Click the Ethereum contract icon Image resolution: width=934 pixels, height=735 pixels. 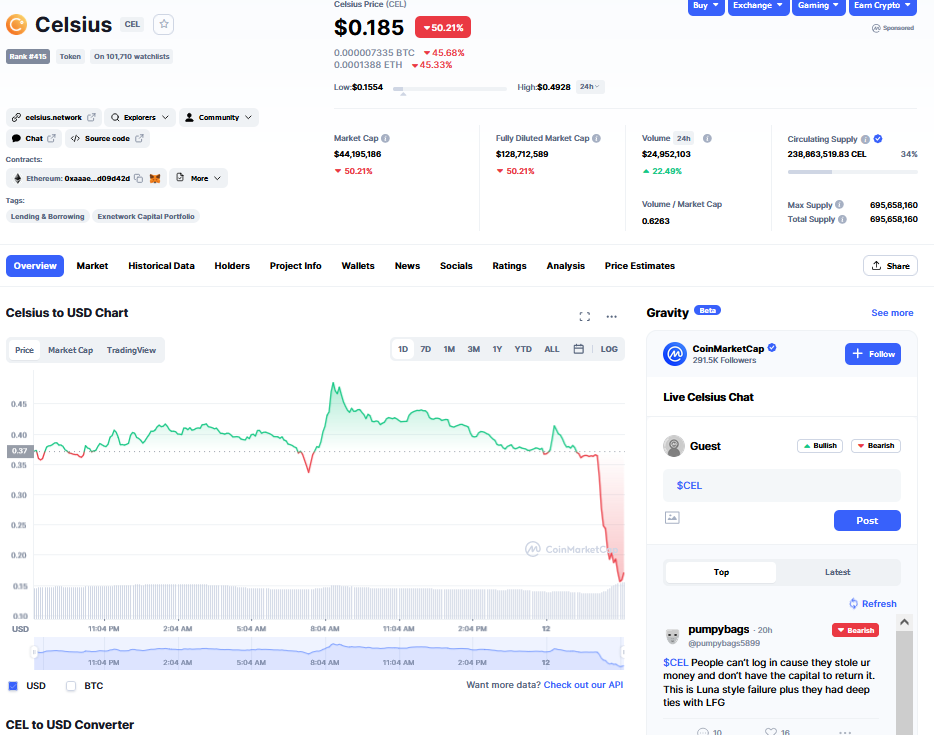coord(17,178)
